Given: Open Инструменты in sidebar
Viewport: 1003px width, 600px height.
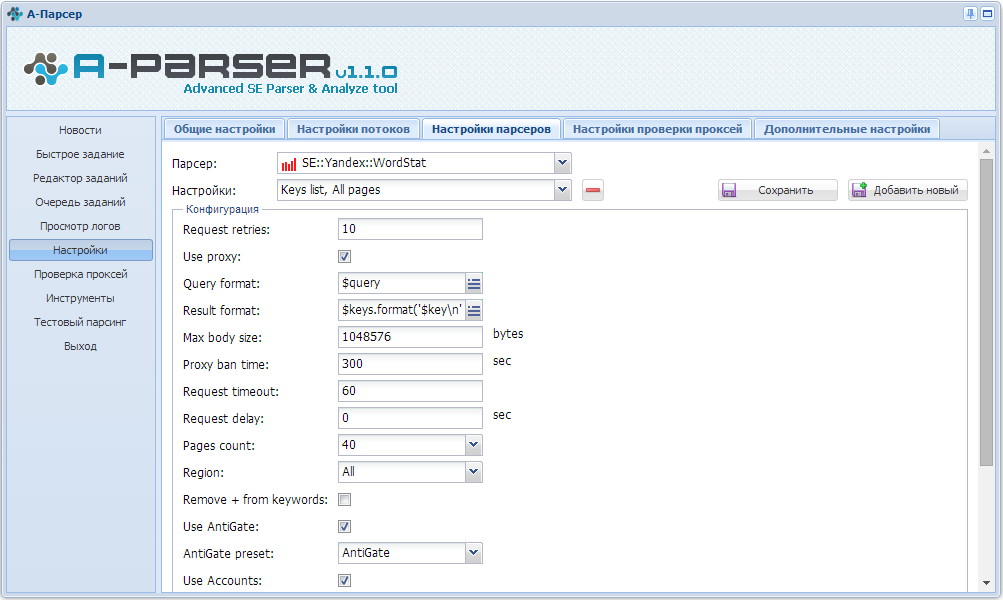Looking at the screenshot, I should click(x=81, y=298).
